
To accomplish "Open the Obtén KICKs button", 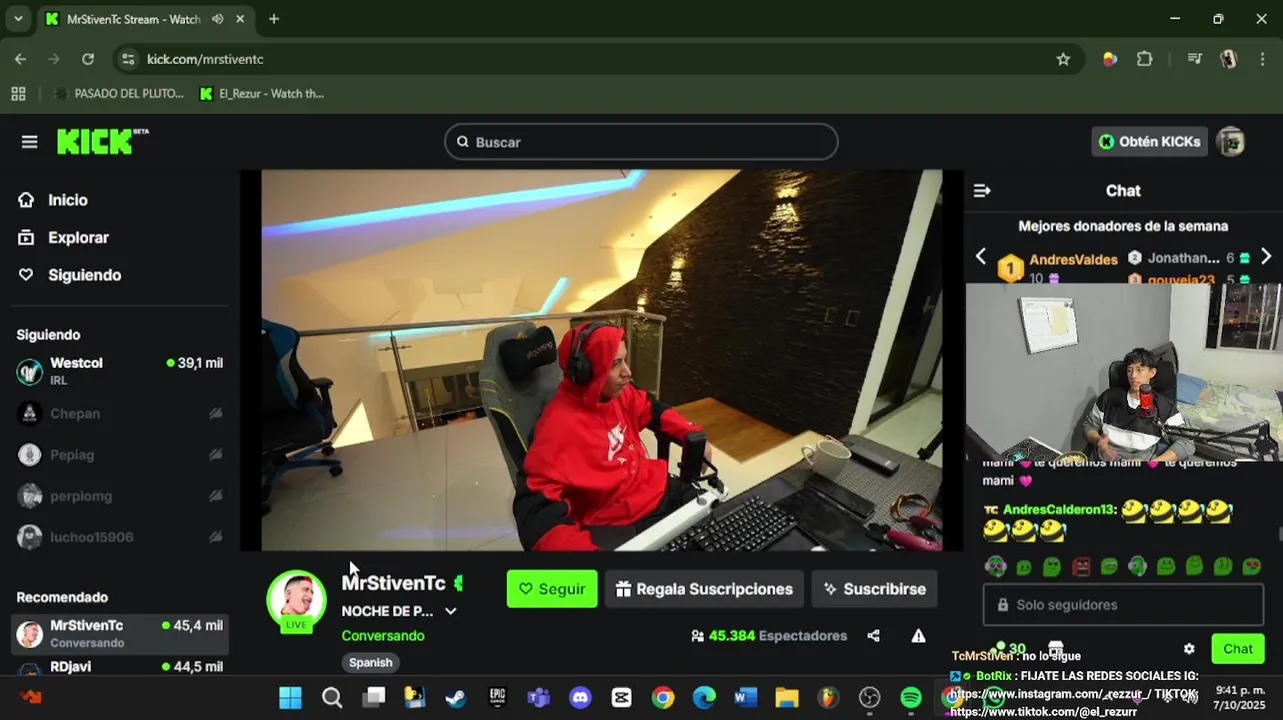I will [x=1149, y=142].
